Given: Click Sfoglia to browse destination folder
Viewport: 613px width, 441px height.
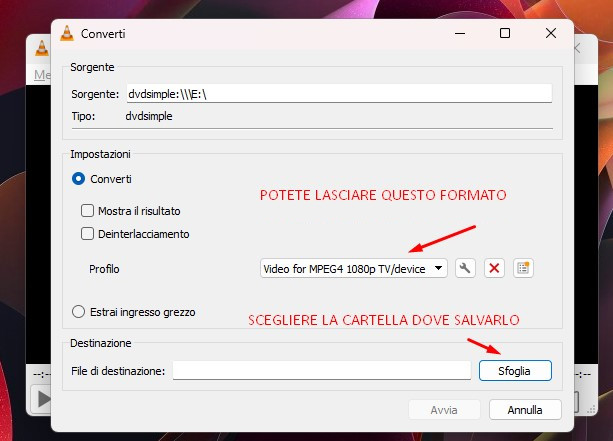Looking at the screenshot, I should coord(515,370).
